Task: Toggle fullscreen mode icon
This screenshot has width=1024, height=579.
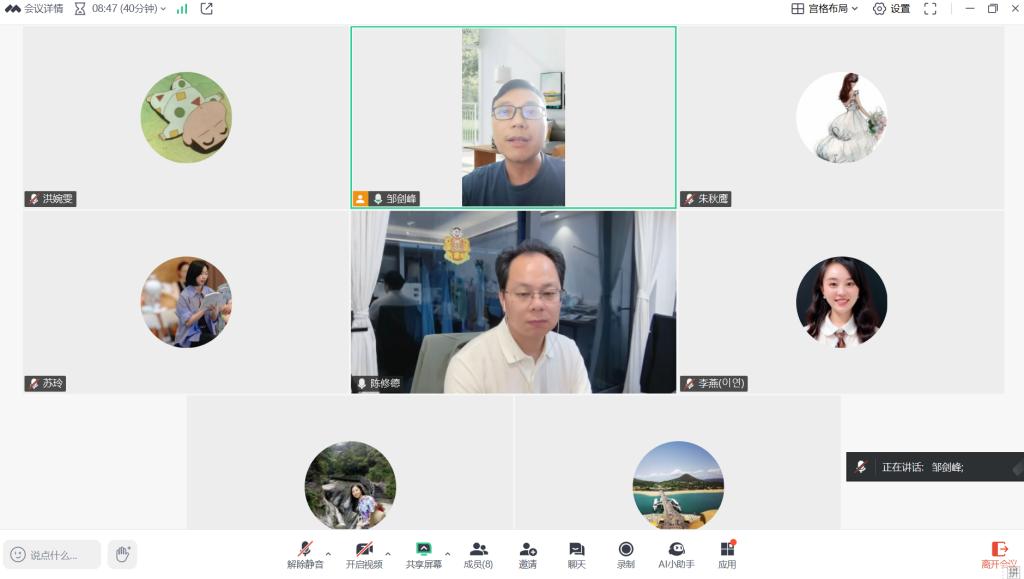Action: tap(930, 9)
